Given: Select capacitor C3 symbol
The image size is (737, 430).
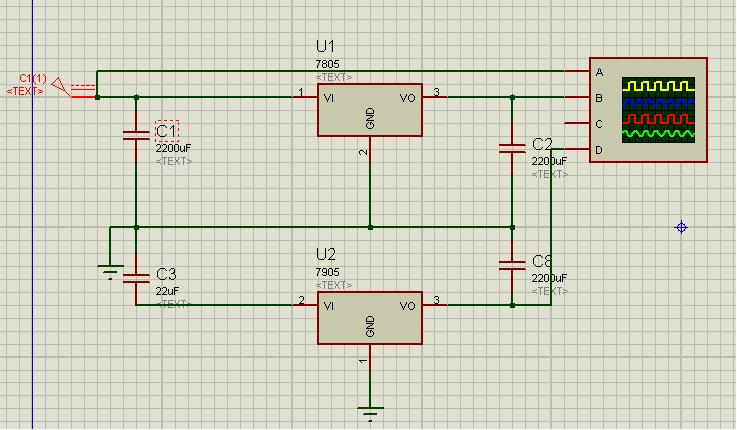Looking at the screenshot, I should 136,279.
